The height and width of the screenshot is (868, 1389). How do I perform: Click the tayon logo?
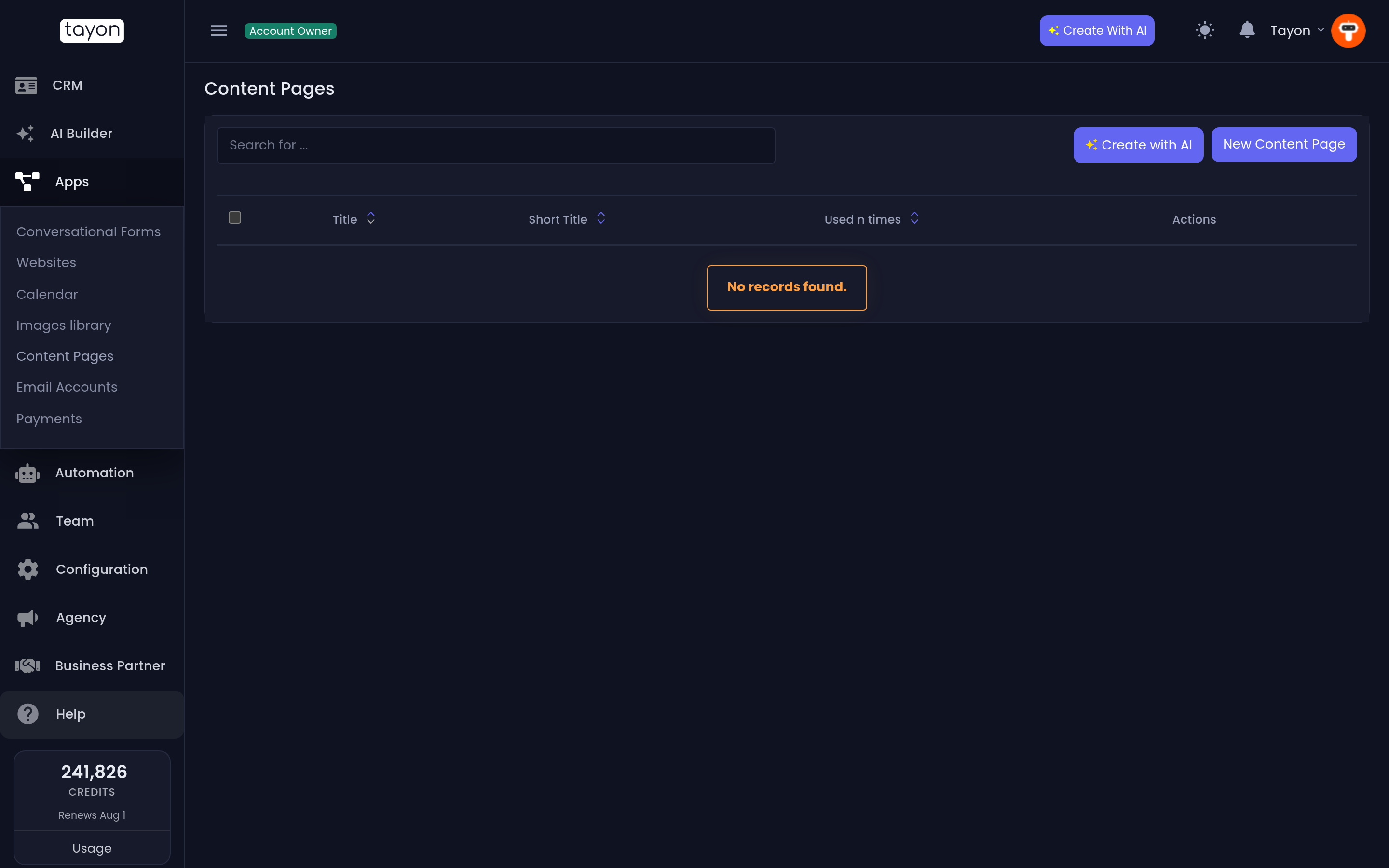point(92,30)
